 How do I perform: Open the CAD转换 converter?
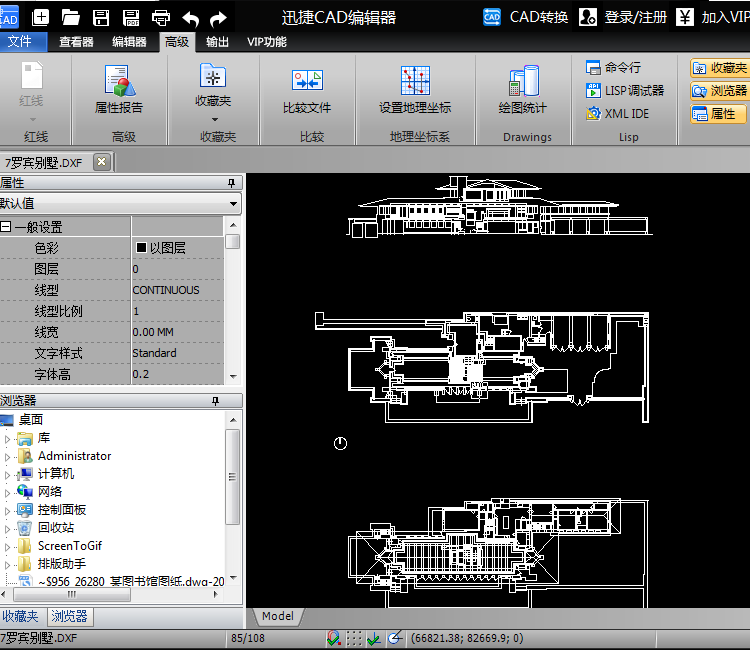(525, 17)
